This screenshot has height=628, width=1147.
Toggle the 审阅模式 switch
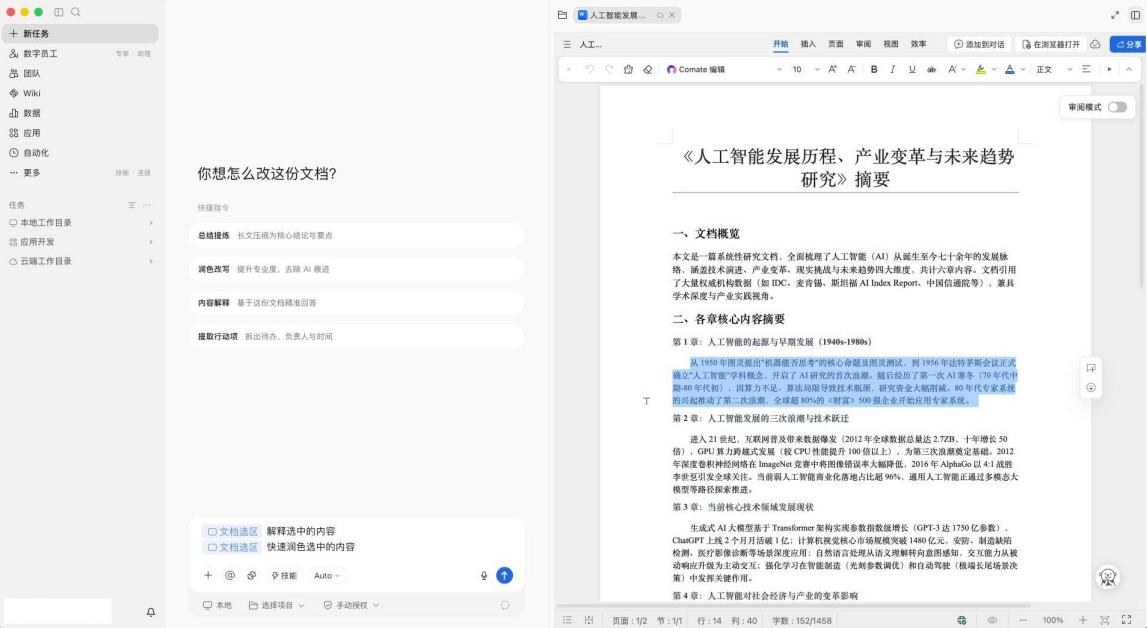click(1117, 107)
